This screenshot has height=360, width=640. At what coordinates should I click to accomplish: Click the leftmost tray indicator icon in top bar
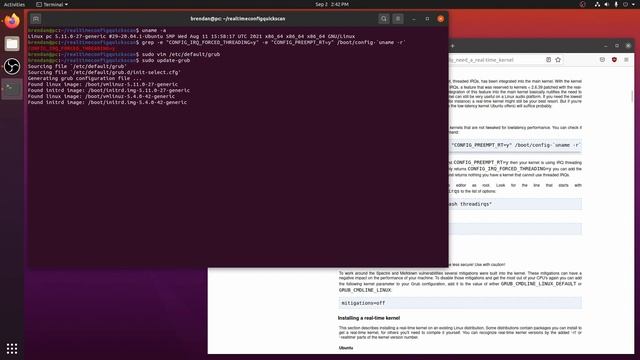tap(582, 4)
